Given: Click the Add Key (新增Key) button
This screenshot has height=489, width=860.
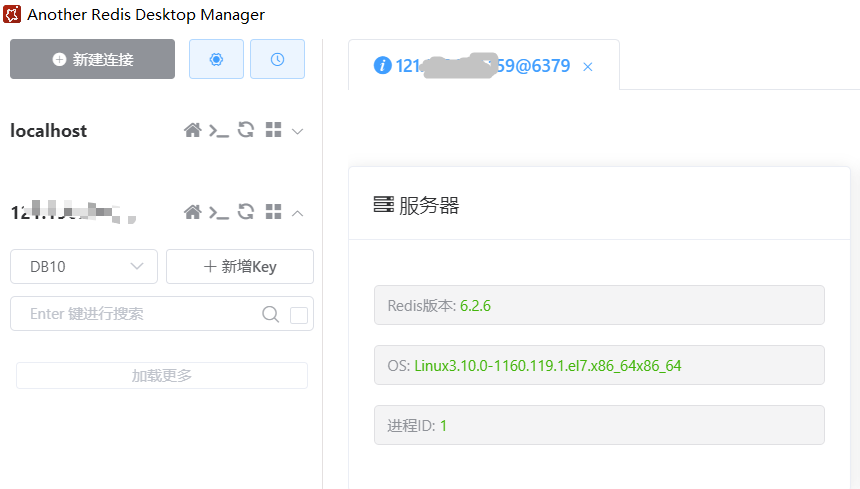Looking at the screenshot, I should pos(240,266).
